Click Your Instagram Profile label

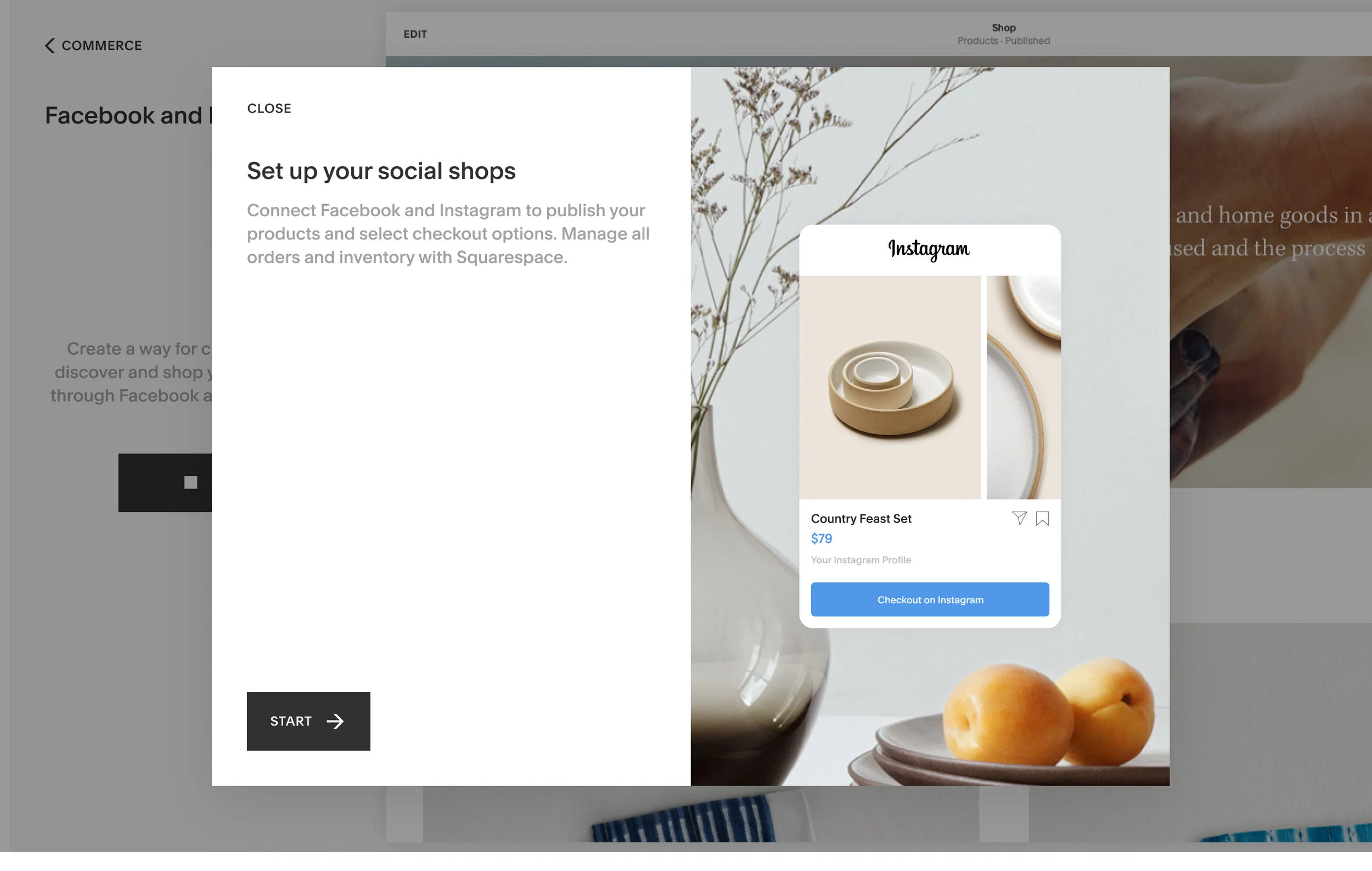click(x=861, y=560)
